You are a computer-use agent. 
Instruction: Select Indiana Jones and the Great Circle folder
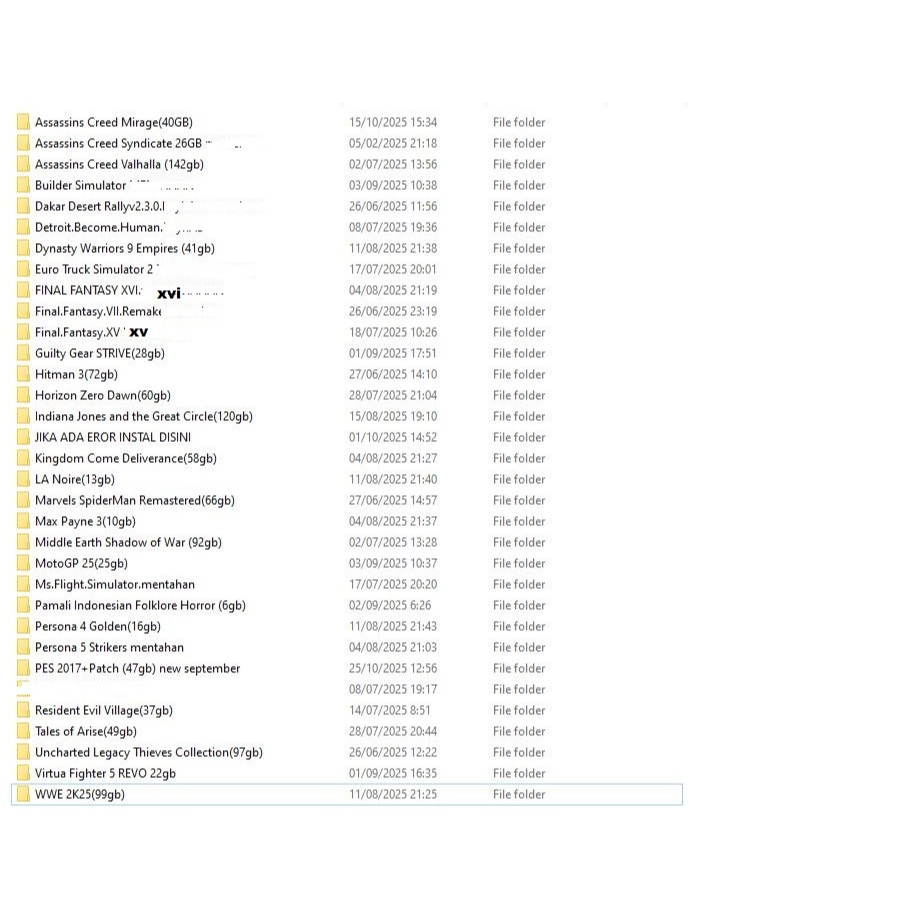click(x=143, y=416)
